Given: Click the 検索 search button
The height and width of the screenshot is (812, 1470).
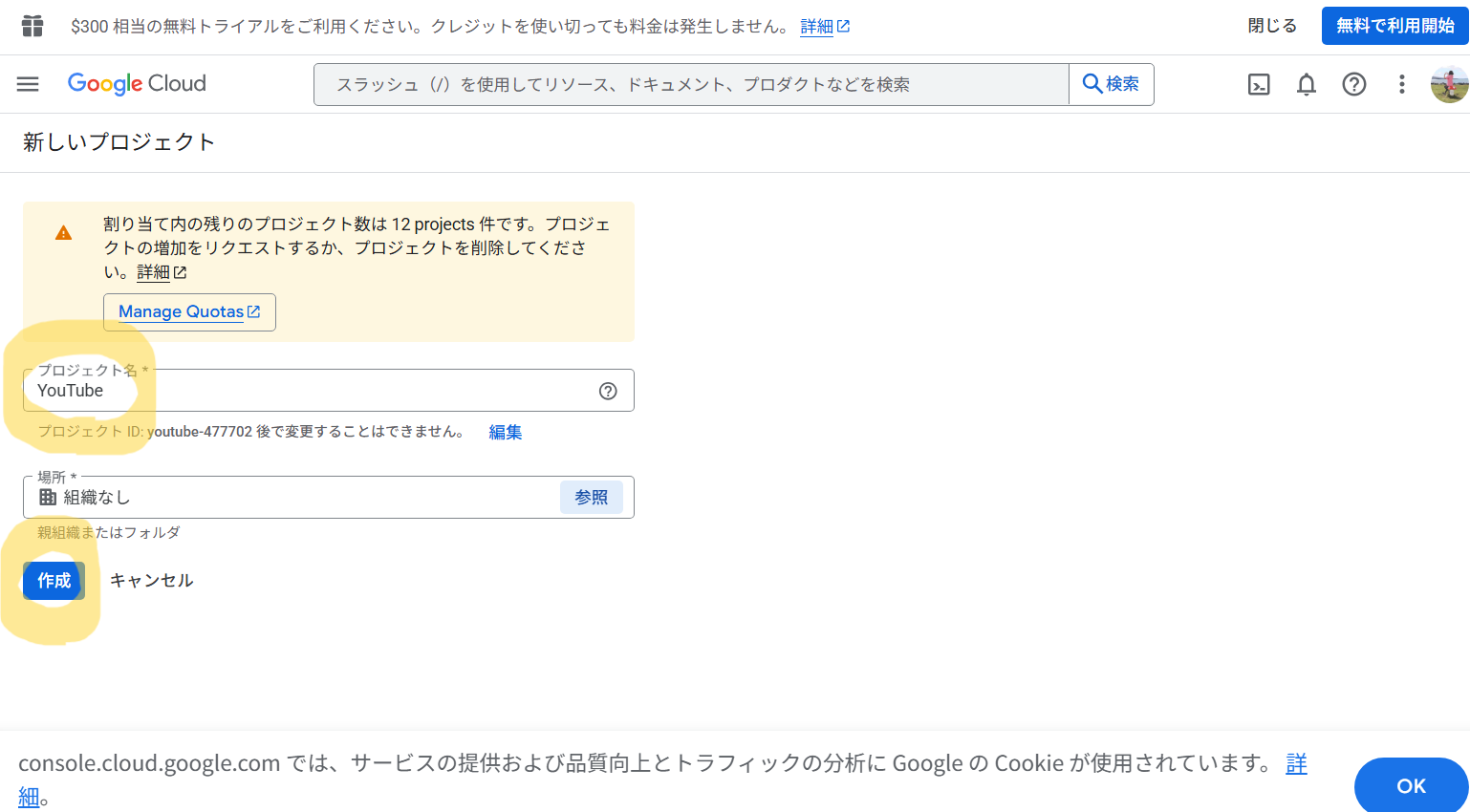Looking at the screenshot, I should tap(1111, 84).
